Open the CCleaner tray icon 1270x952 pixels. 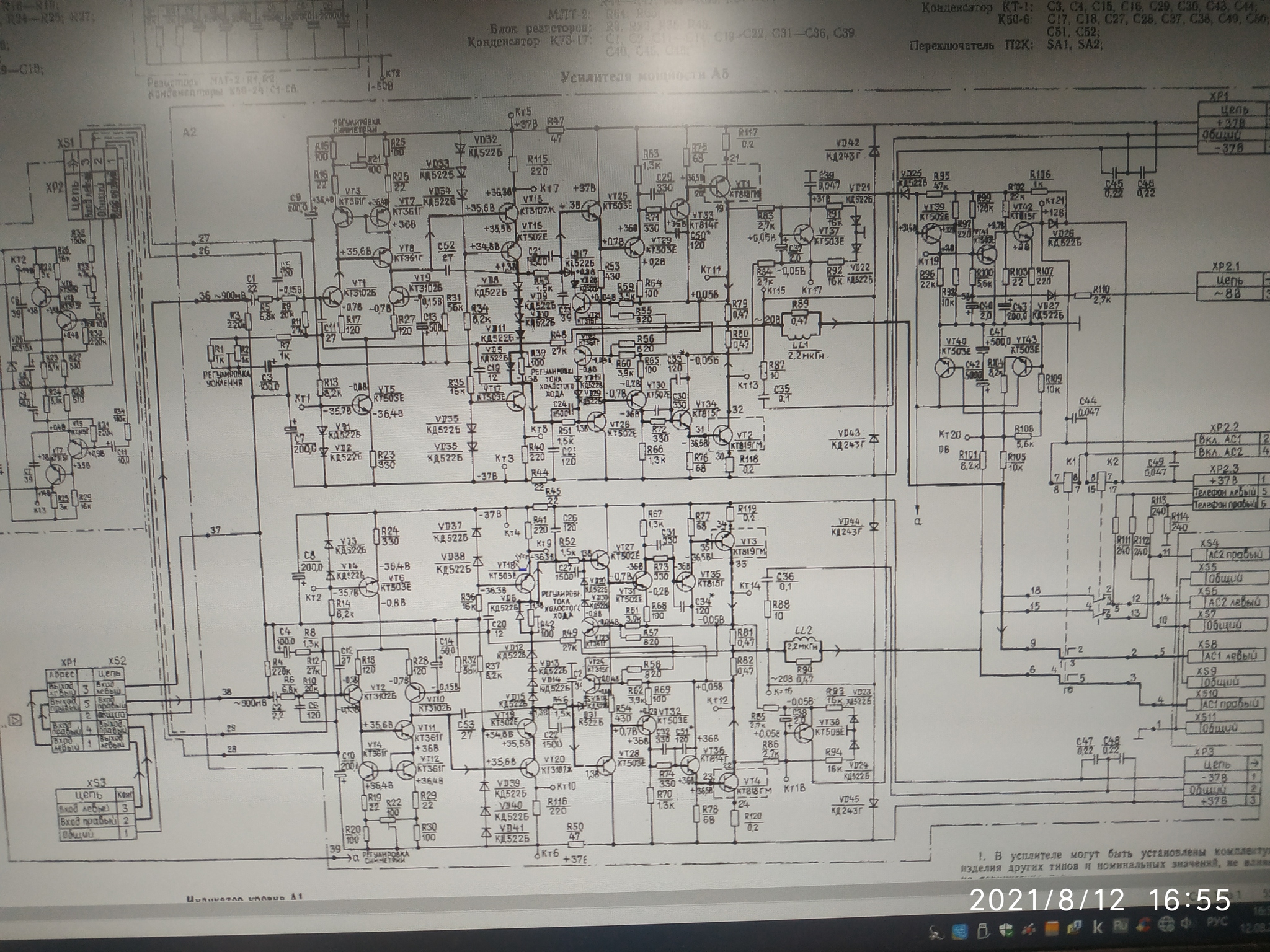1143,925
